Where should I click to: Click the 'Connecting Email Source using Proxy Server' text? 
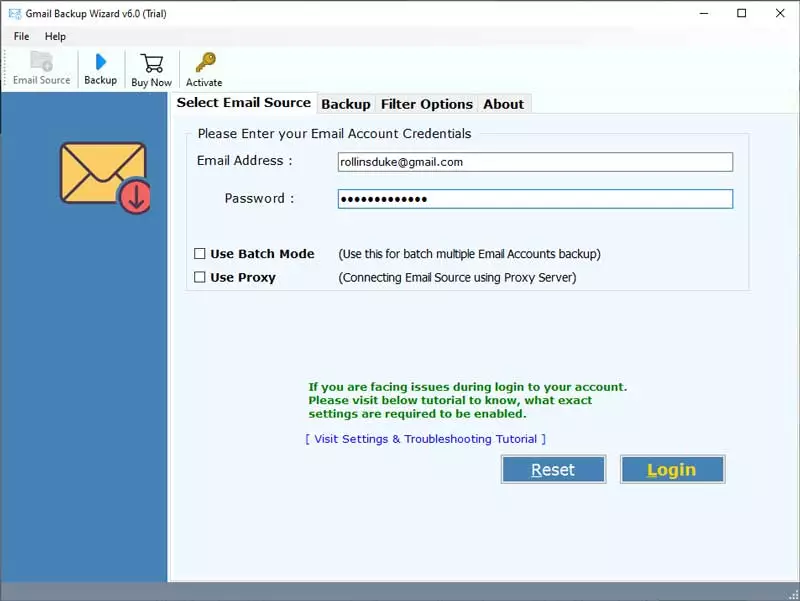457,277
